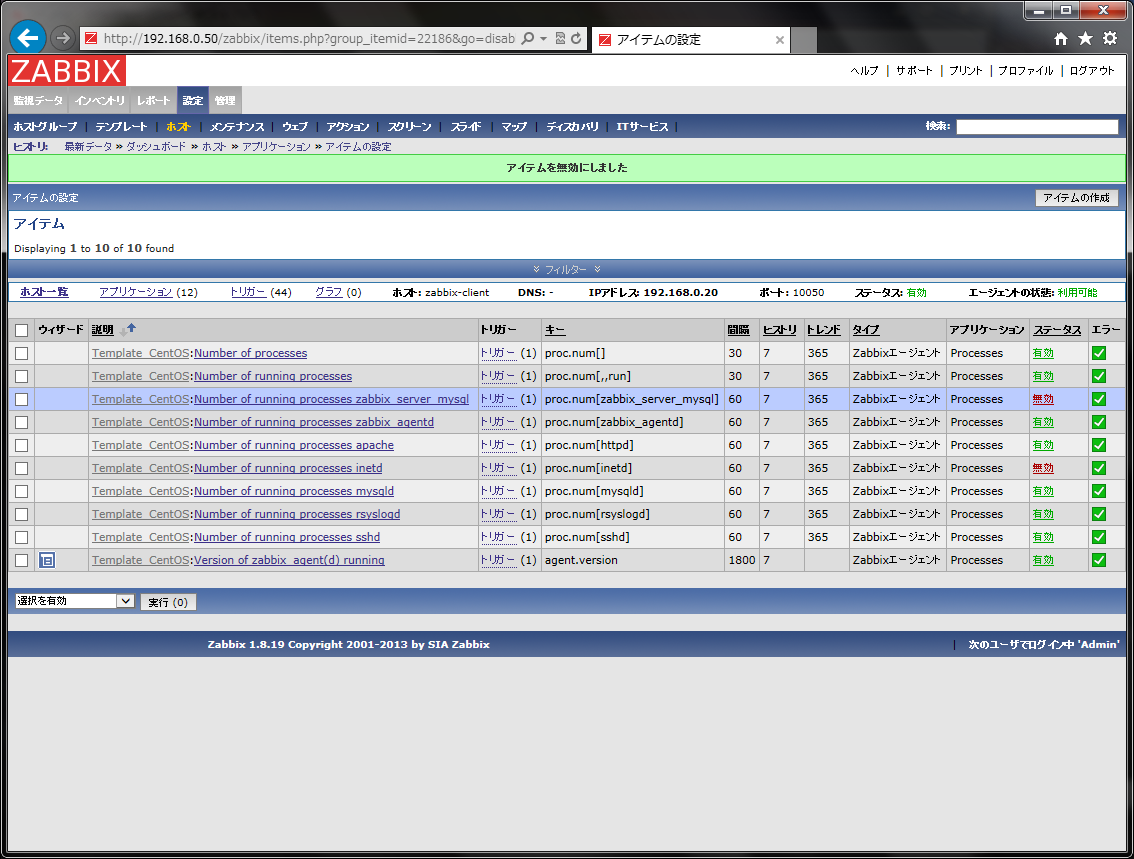Open the トリガー (44) link
Screen dimensions: 1134x859
[248, 292]
